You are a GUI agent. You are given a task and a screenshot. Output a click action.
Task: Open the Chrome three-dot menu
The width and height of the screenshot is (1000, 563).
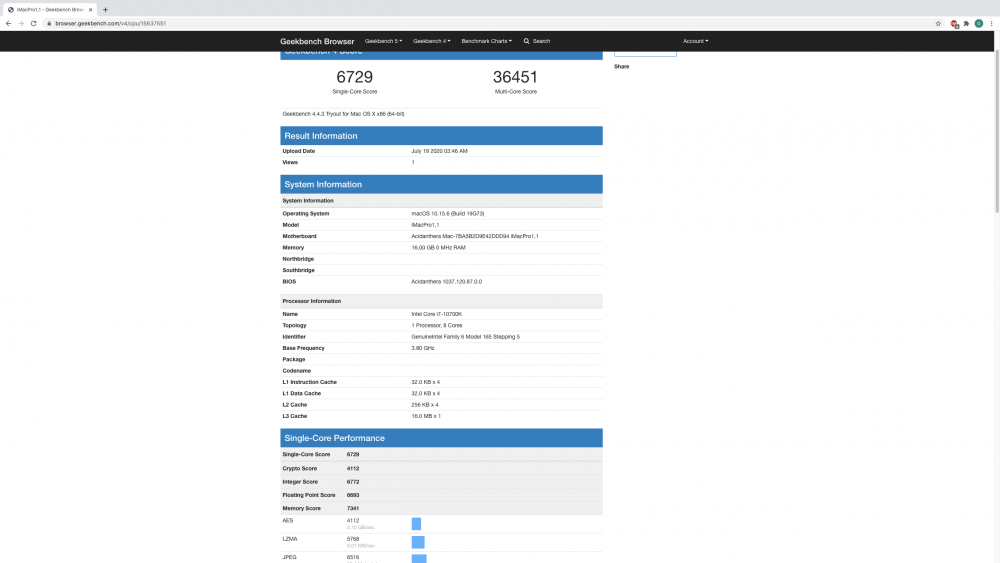point(991,24)
